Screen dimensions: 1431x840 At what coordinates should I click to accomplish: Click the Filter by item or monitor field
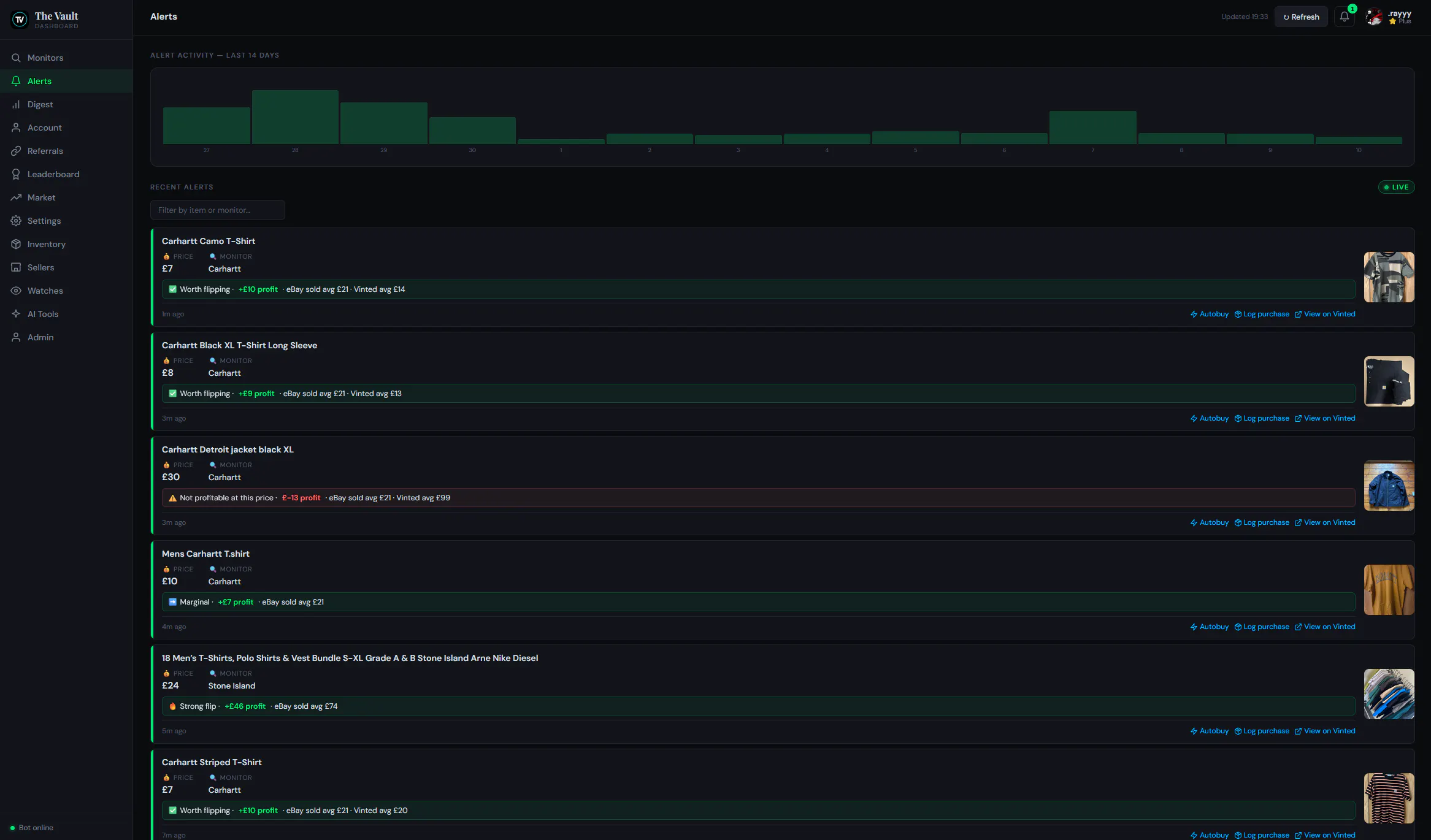[x=217, y=210]
